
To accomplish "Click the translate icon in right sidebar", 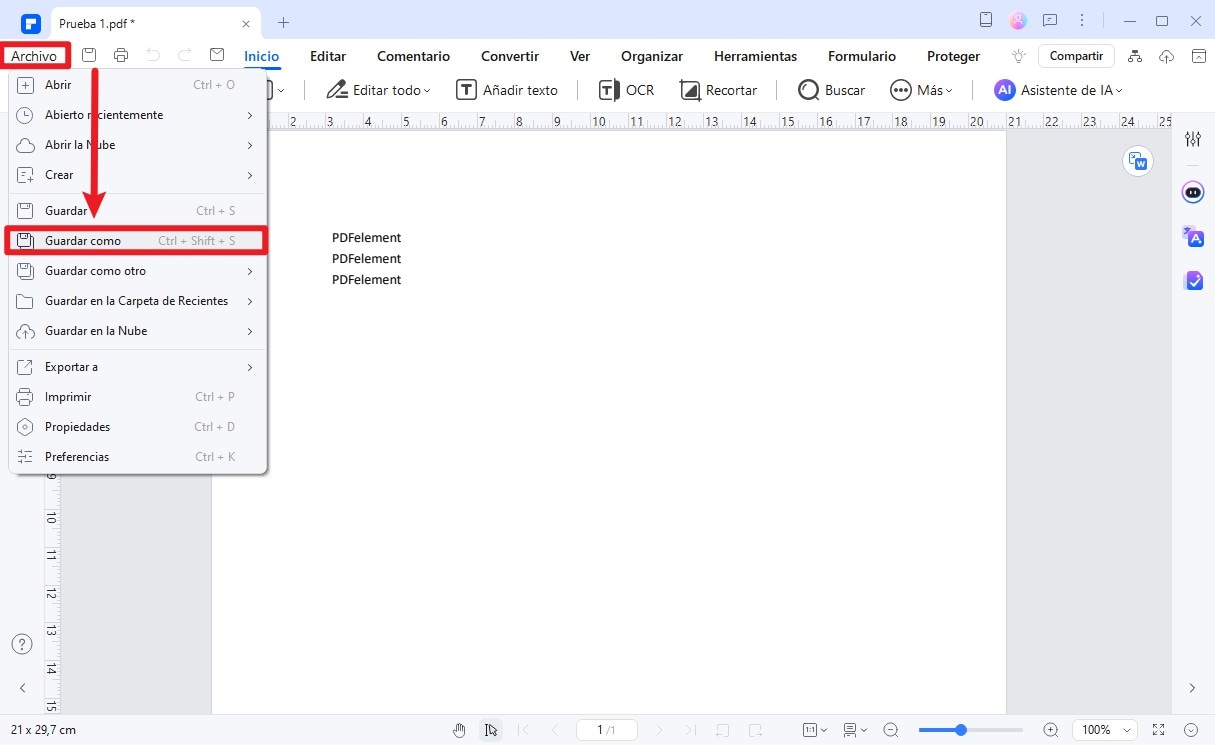I will pos(1193,236).
